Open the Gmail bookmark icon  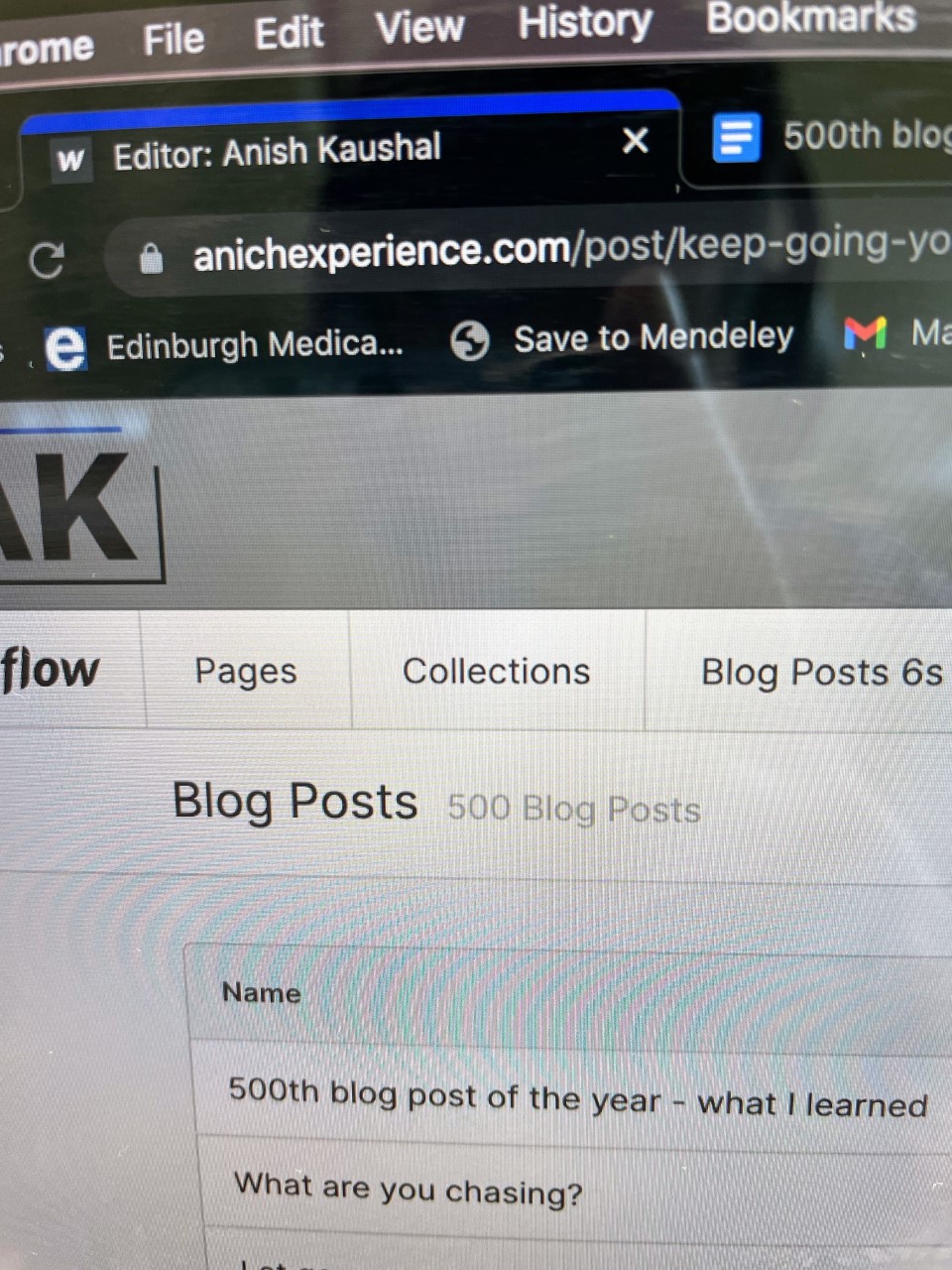point(865,333)
